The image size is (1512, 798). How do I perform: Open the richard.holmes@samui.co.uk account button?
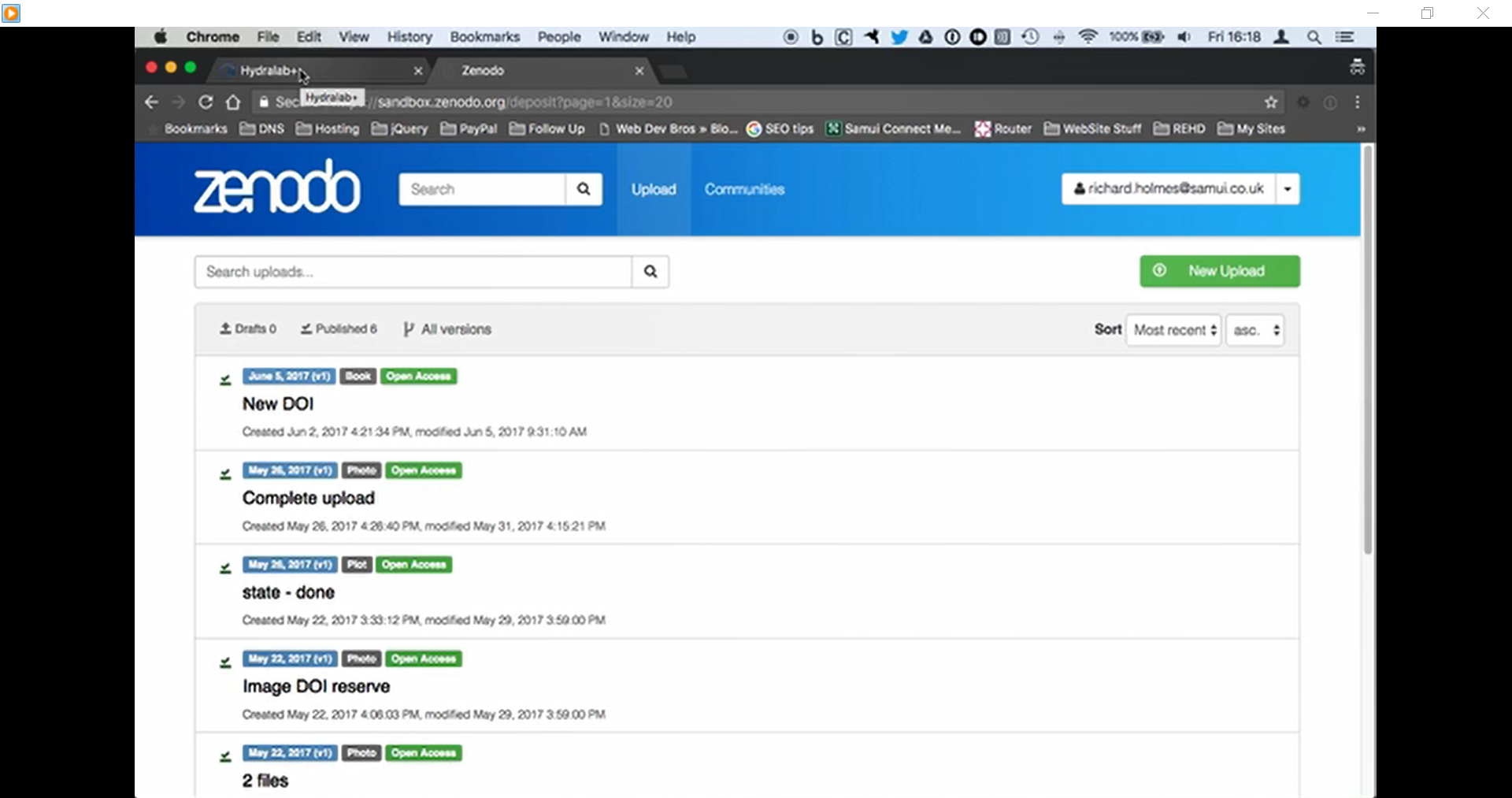tap(1169, 189)
